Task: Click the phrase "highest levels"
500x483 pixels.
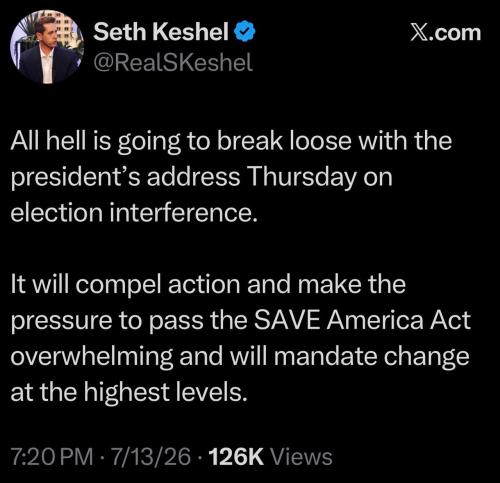Action: click(166, 392)
